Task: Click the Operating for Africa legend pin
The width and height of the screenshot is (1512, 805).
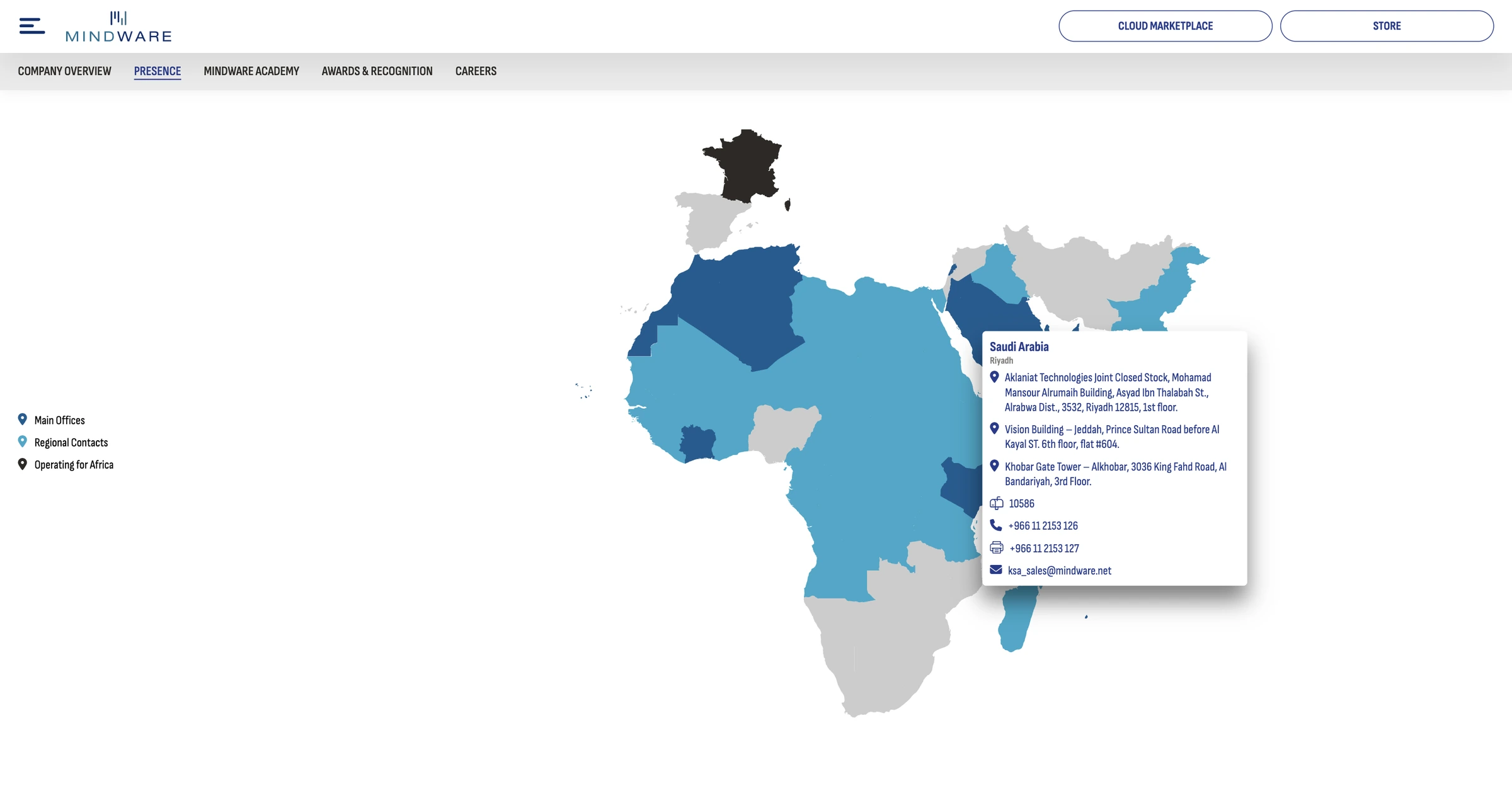Action: 23,464
